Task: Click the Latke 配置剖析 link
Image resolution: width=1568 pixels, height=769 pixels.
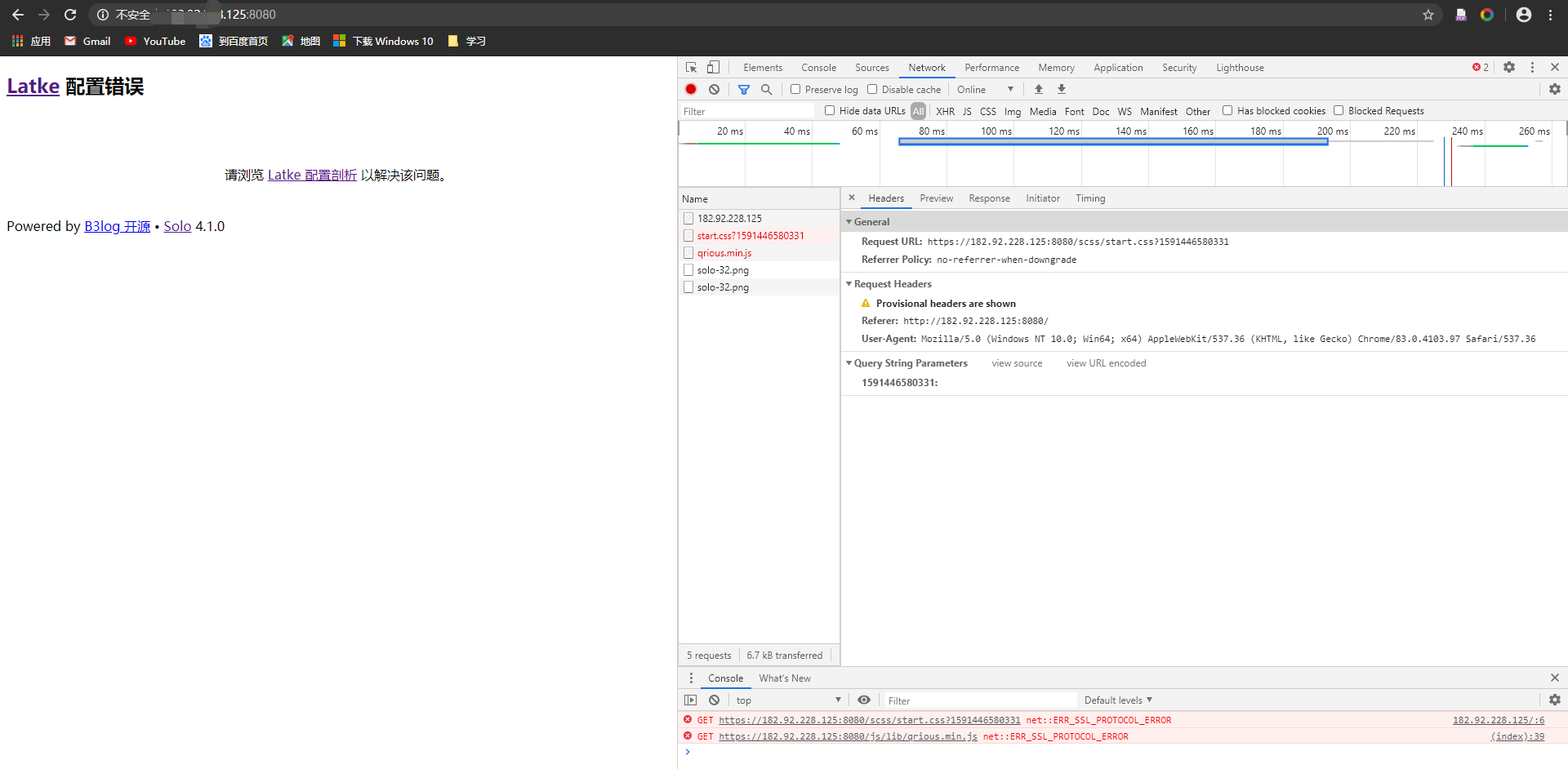Action: [312, 175]
